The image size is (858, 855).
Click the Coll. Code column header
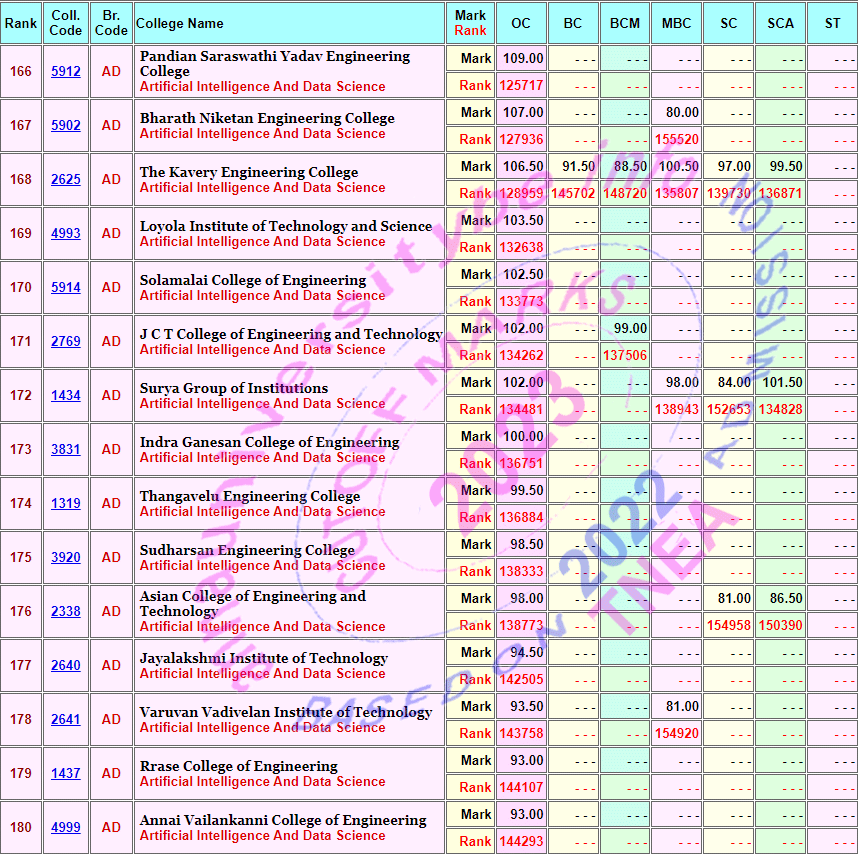click(x=66, y=23)
